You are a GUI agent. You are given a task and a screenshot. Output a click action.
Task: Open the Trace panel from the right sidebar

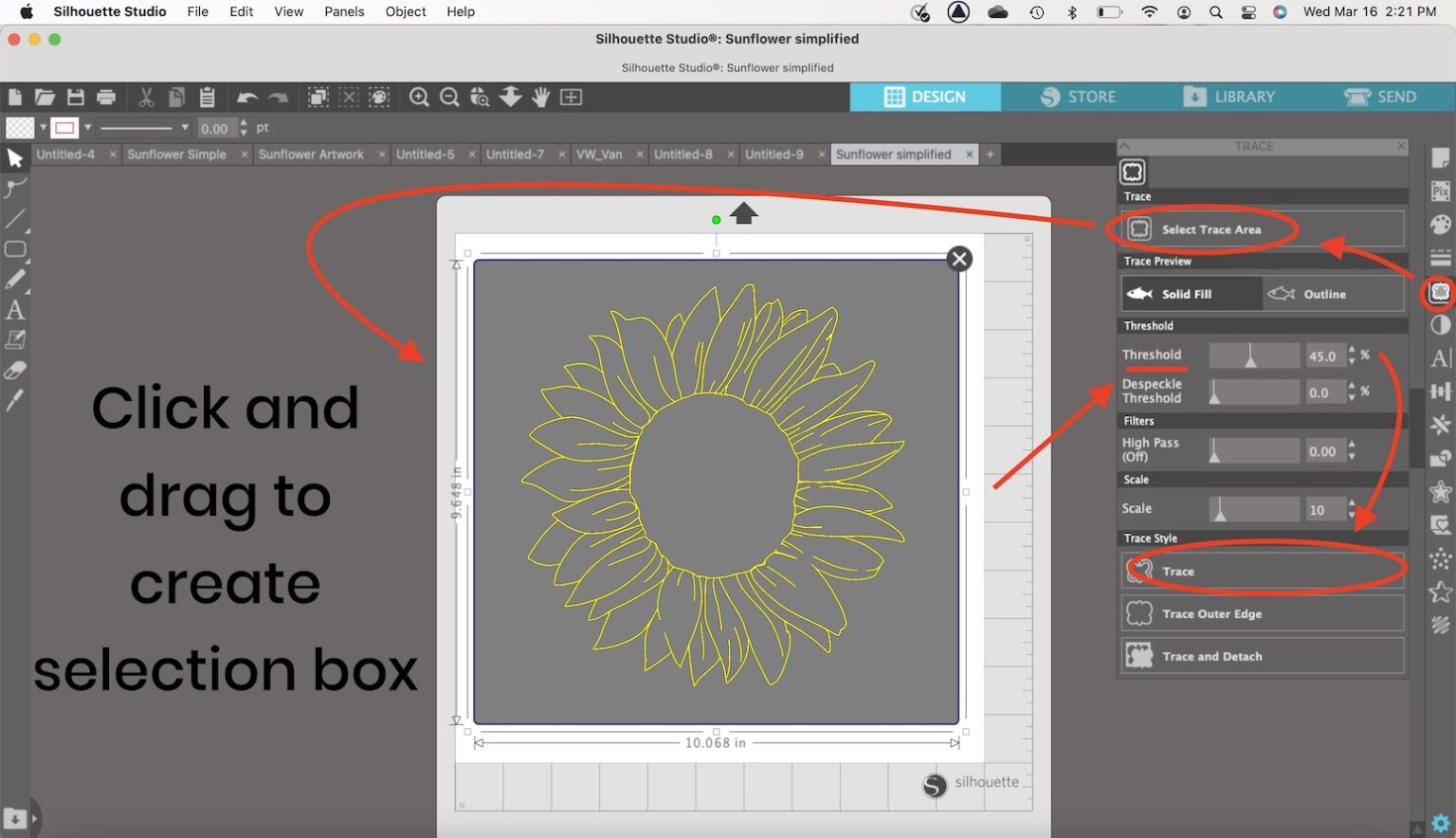[1438, 292]
